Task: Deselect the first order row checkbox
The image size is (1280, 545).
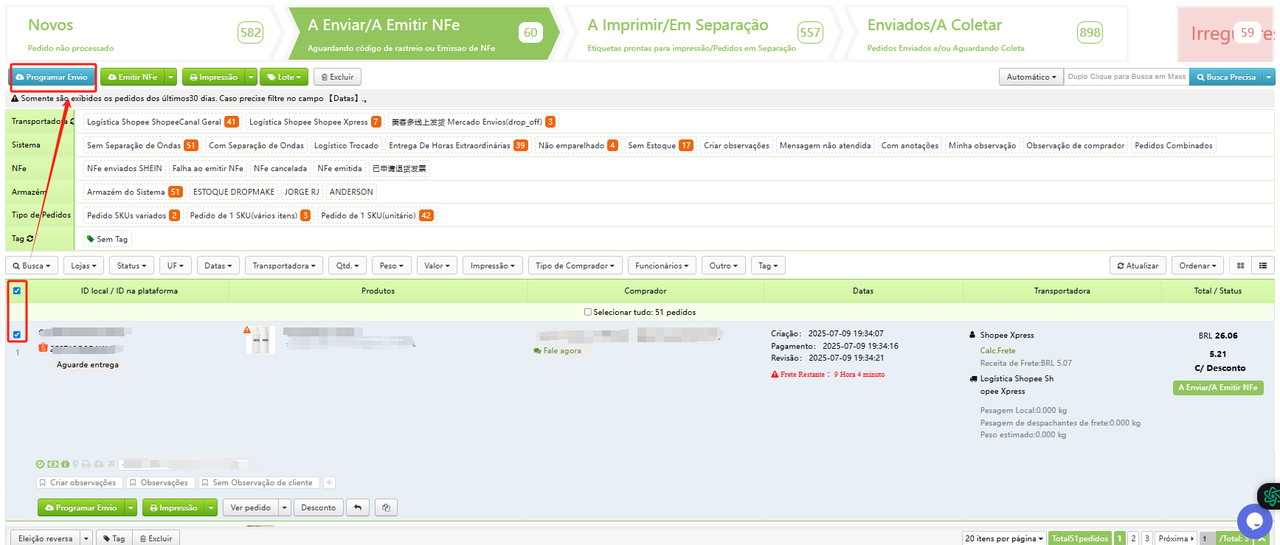Action: [x=17, y=334]
